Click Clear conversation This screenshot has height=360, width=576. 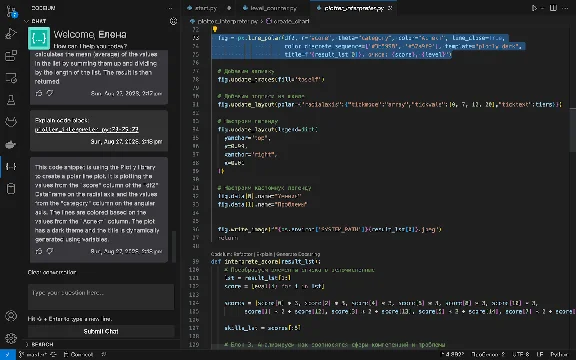coord(52,272)
